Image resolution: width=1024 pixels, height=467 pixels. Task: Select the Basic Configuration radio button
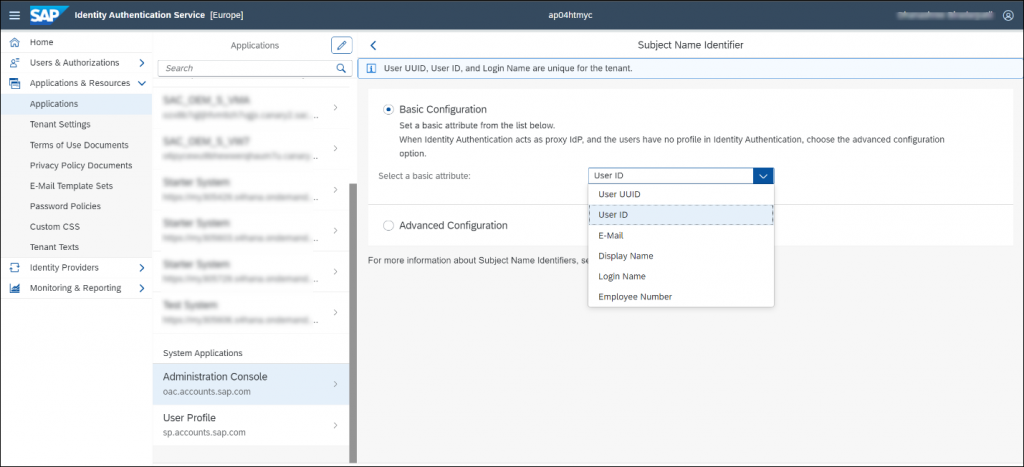(389, 109)
